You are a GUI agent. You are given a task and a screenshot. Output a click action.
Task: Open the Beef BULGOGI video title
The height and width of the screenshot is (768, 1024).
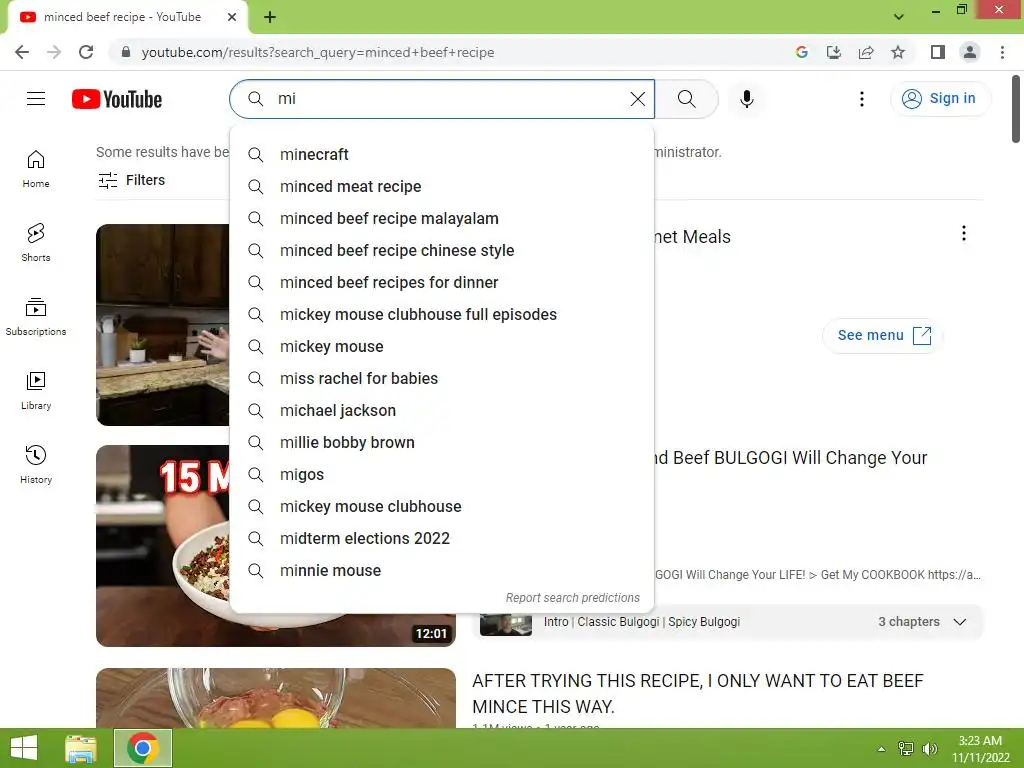pos(792,458)
